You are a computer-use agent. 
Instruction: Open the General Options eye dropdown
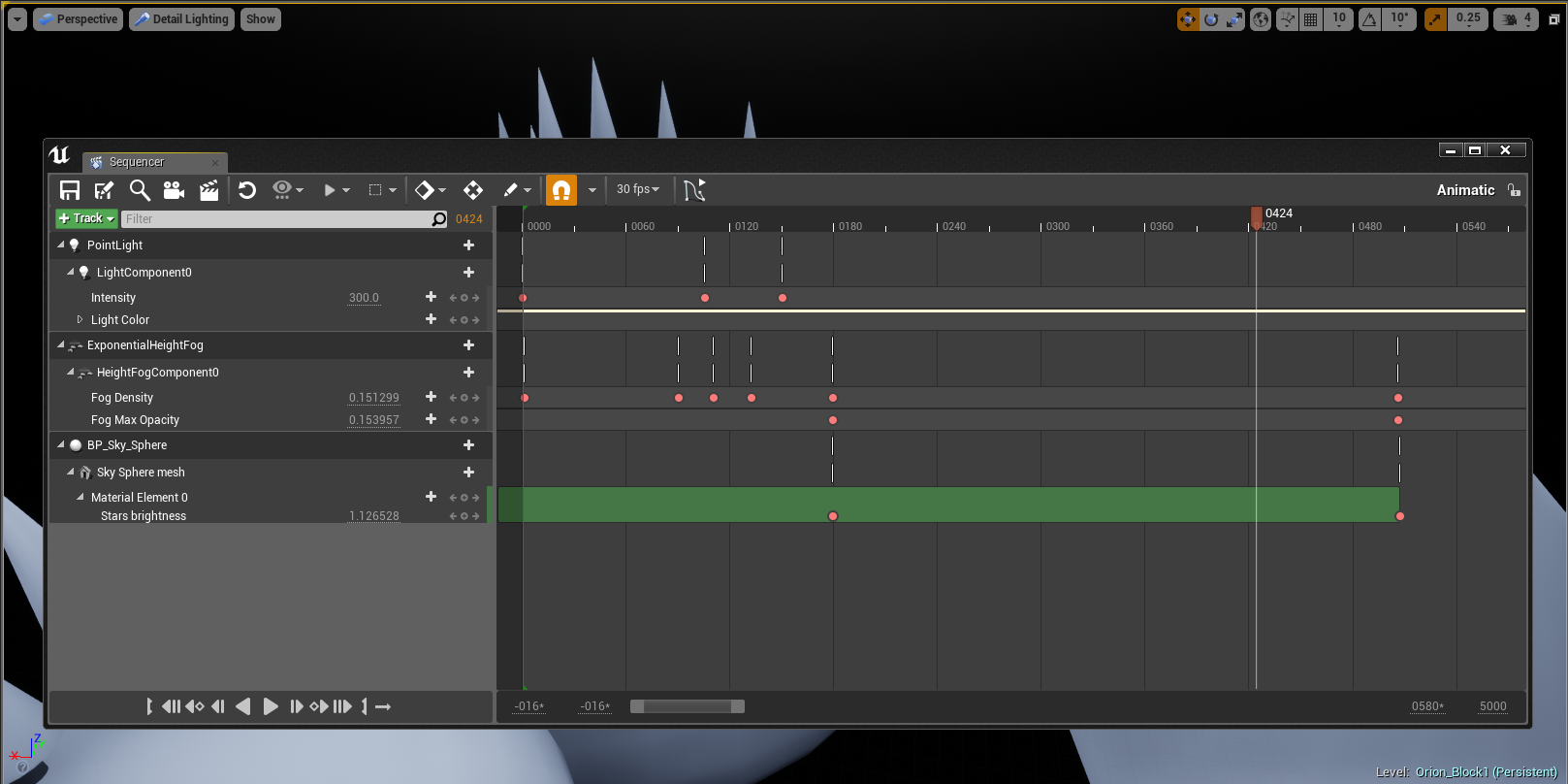pyautogui.click(x=288, y=190)
